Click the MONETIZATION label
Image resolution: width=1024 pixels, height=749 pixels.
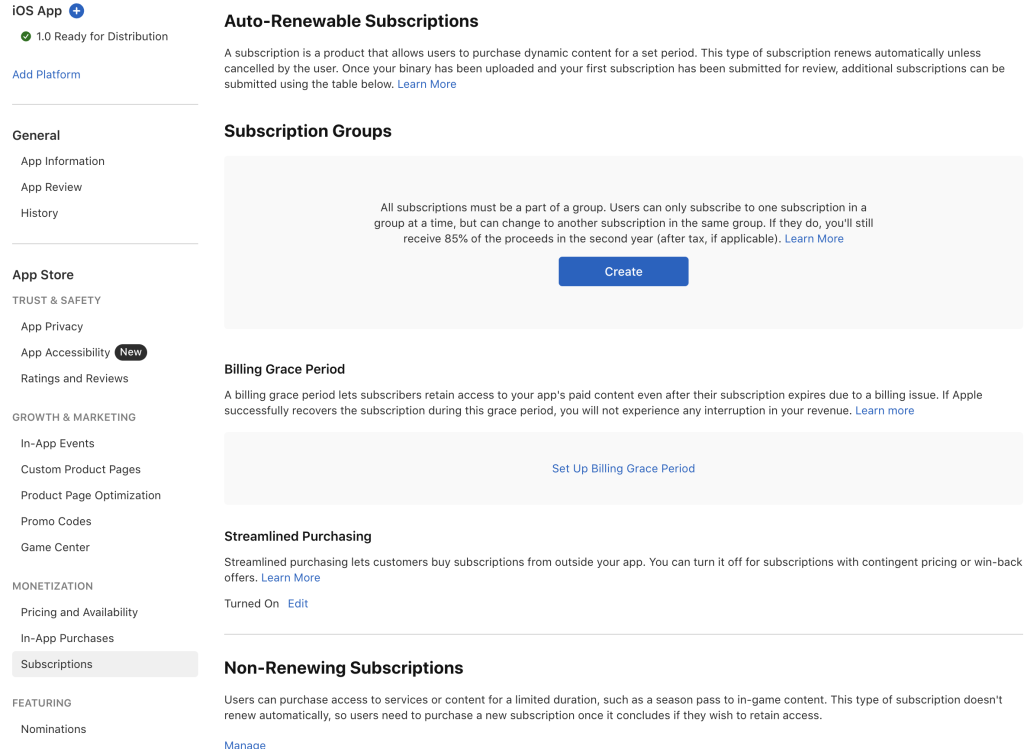coord(53,586)
